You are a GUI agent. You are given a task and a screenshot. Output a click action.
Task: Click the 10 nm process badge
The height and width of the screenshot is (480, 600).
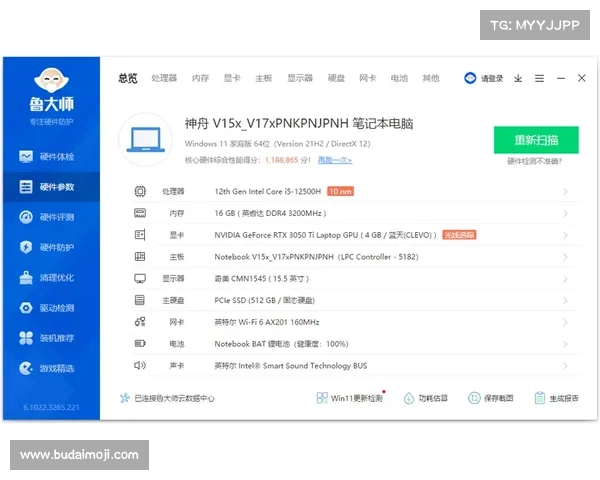click(x=340, y=191)
